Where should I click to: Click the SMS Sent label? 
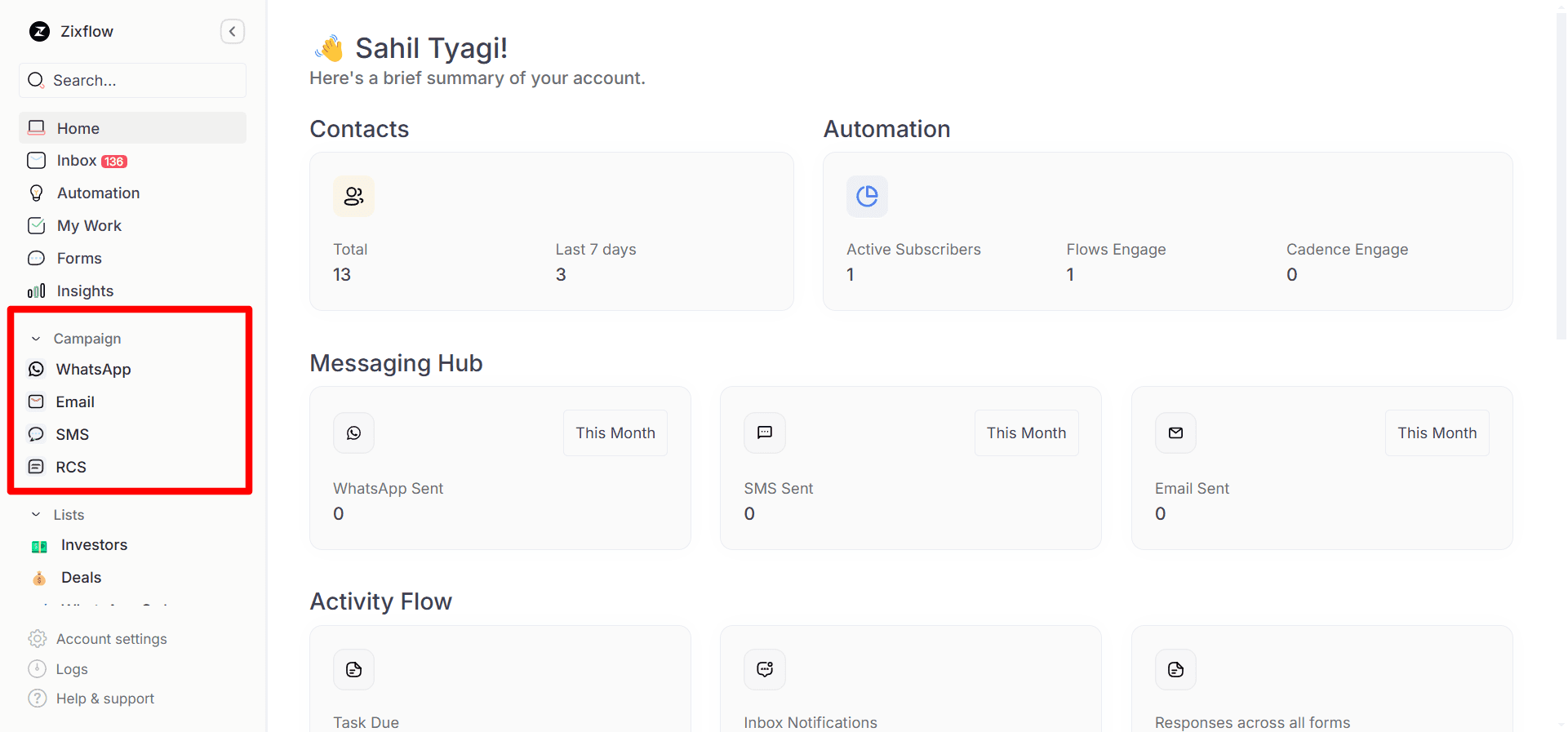[779, 489]
